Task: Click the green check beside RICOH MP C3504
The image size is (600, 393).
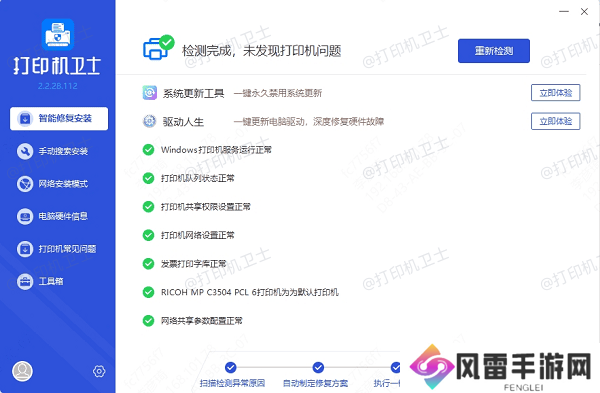Action: [x=148, y=292]
